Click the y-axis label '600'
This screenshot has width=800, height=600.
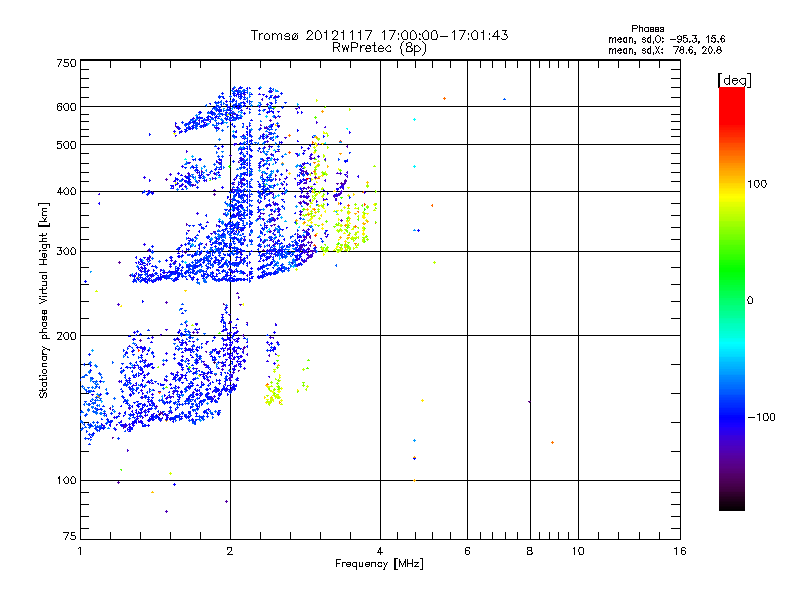(67, 107)
